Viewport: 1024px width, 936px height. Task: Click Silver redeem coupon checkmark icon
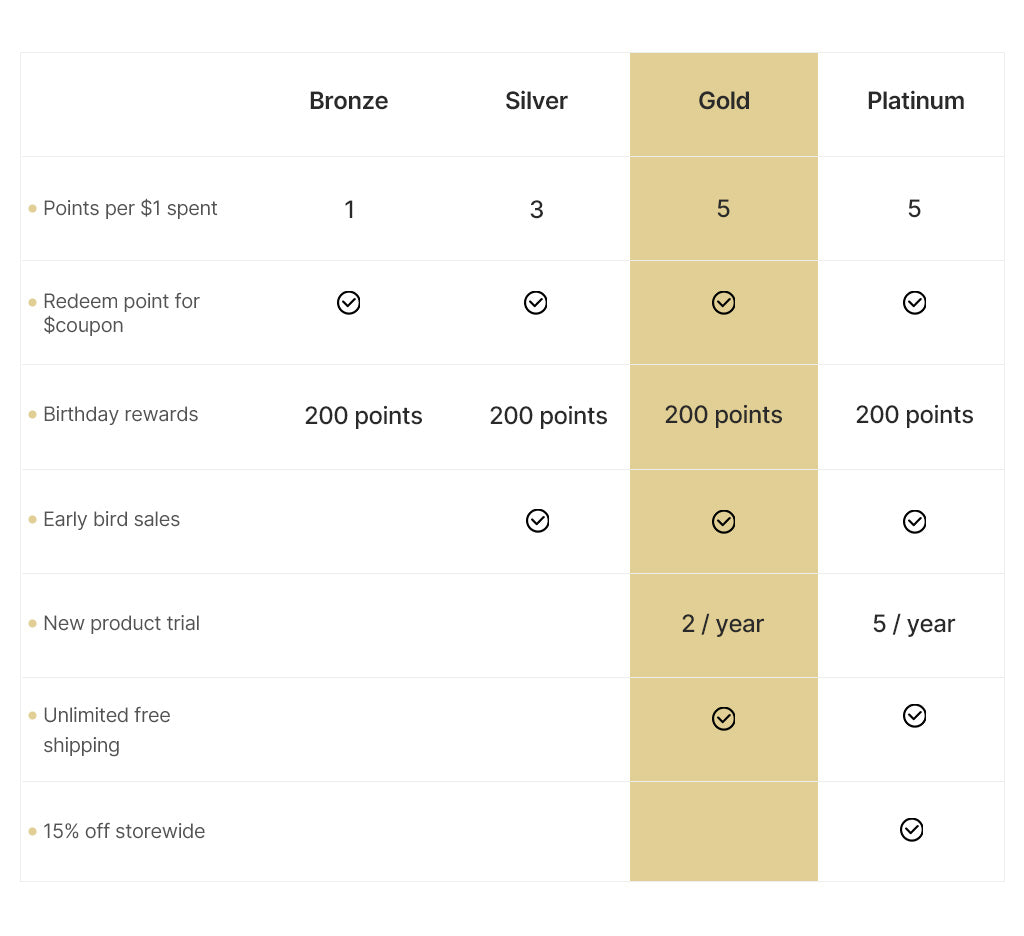536,303
